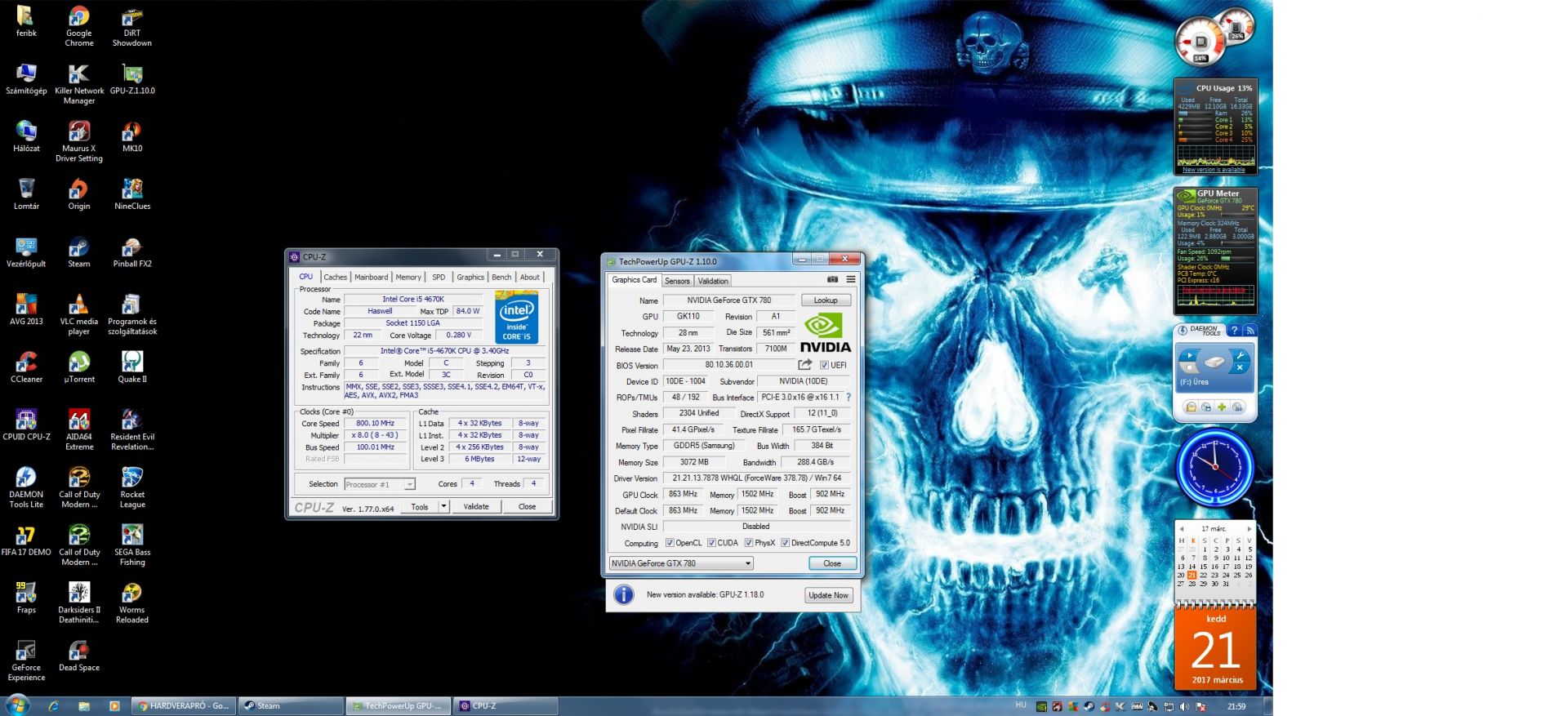Open the Killer Network Manager shortcut
This screenshot has width=1568, height=716.
(x=79, y=84)
